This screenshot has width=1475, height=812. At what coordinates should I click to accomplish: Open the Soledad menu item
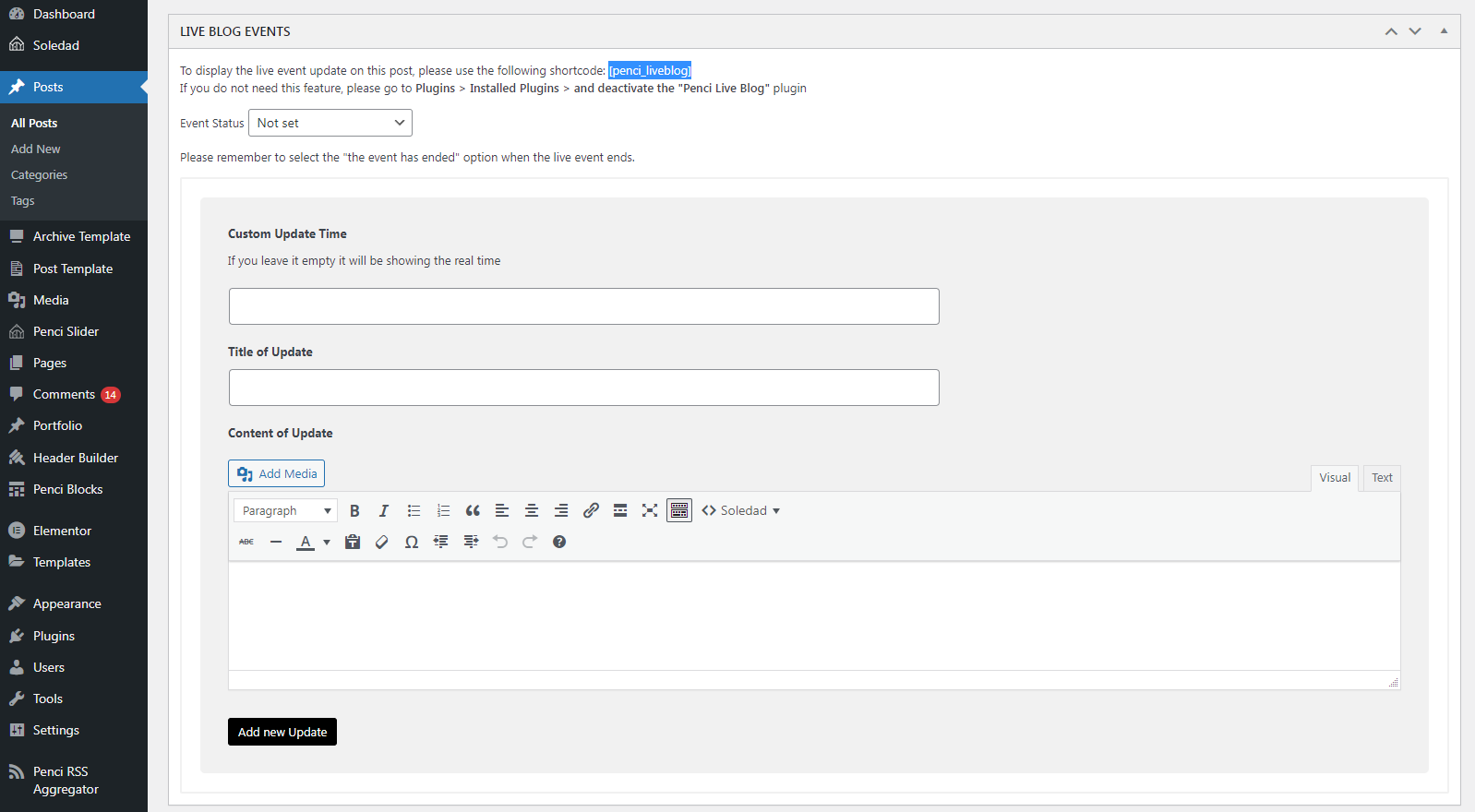coord(74,45)
